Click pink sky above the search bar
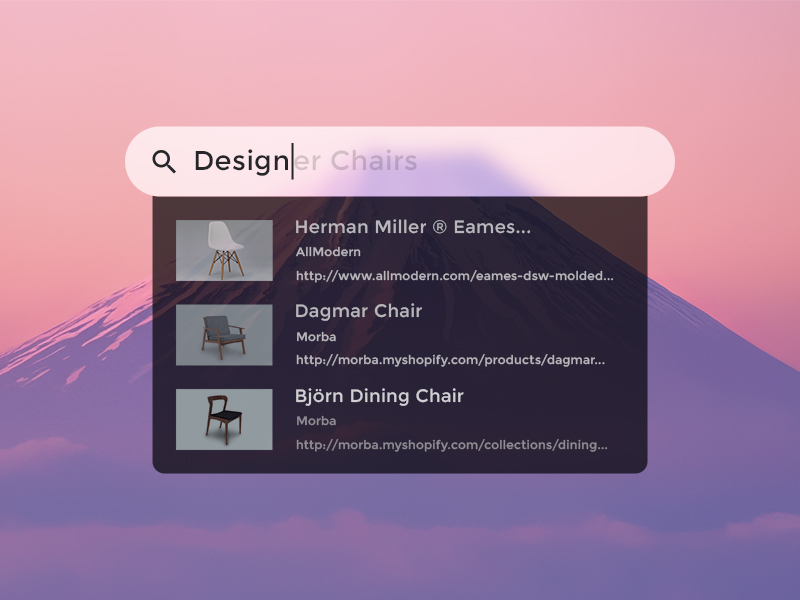Viewport: 800px width, 600px height. tap(400, 60)
